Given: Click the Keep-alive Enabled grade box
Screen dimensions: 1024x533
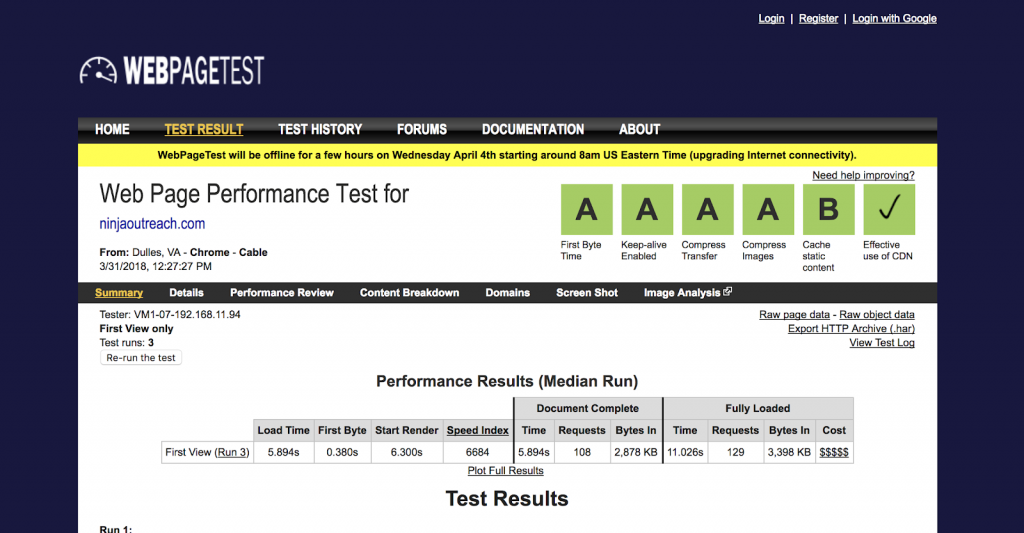Looking at the screenshot, I should coord(647,209).
